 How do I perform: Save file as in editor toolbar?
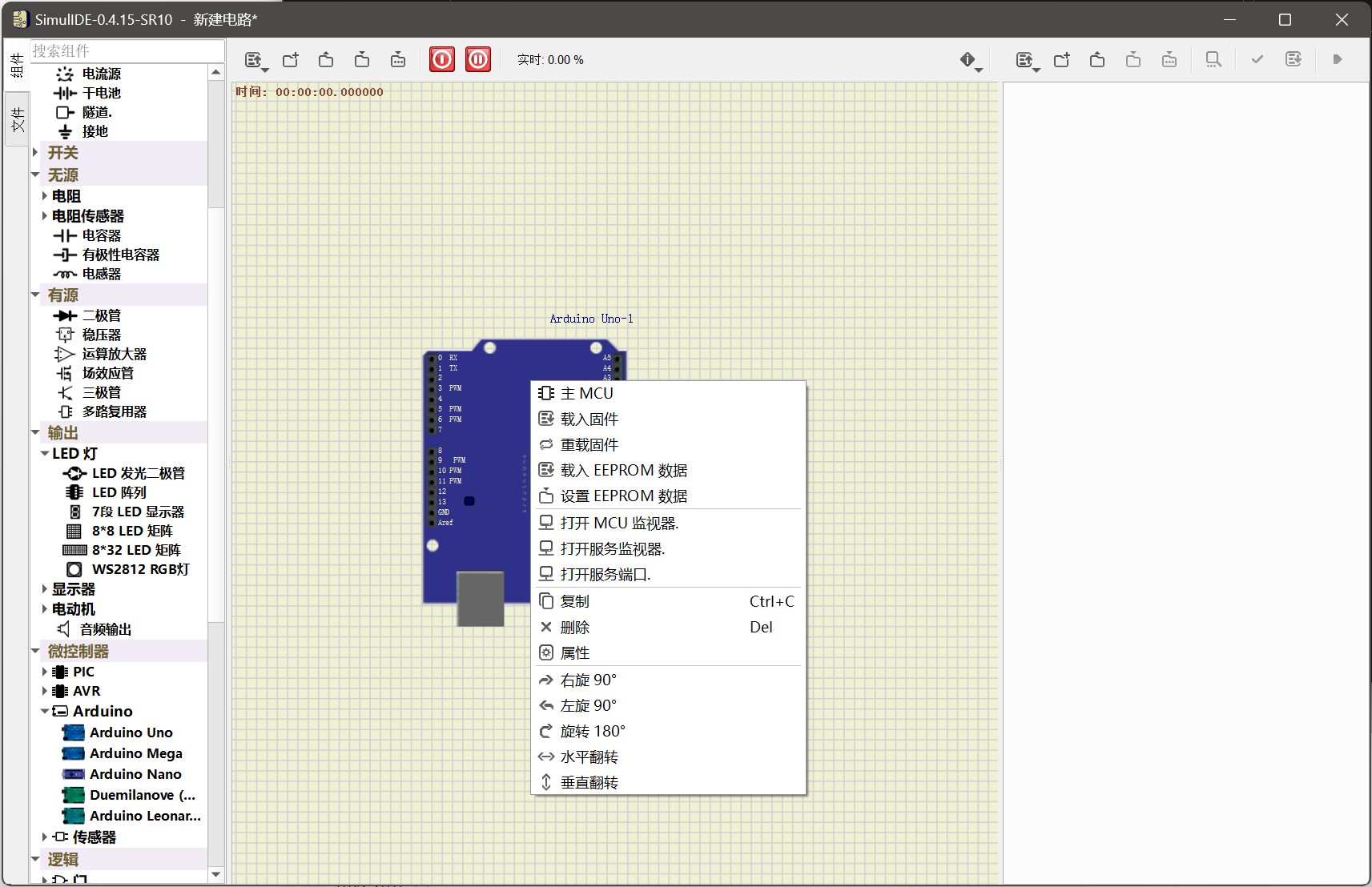click(x=1169, y=60)
